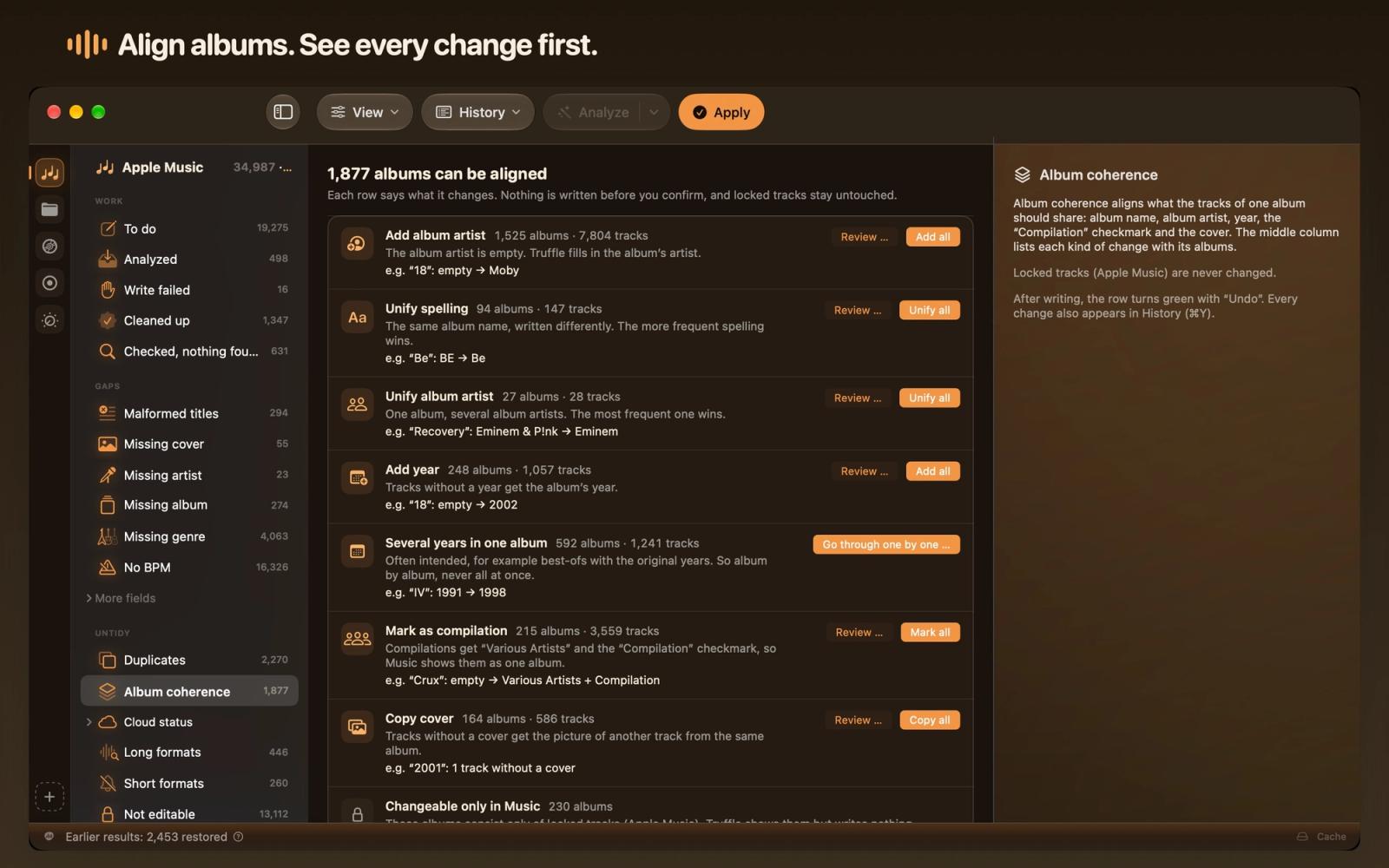Select the folder rail icon
1389x868 pixels.
(49, 209)
